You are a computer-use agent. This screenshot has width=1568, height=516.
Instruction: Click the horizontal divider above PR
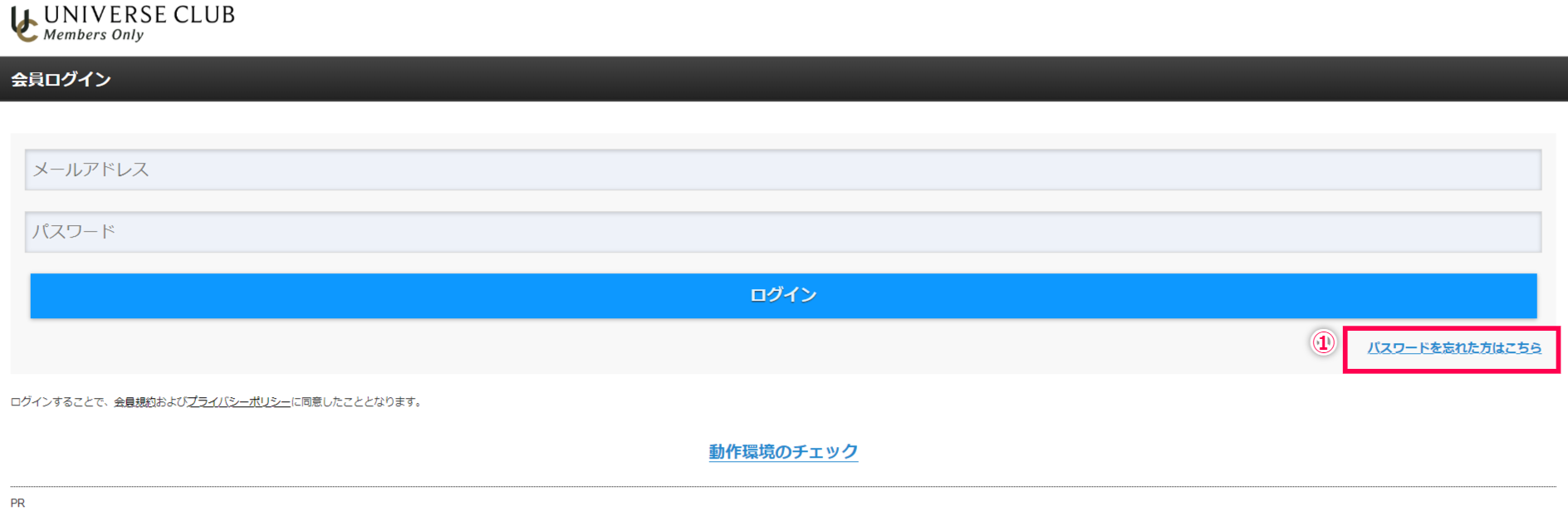point(783,487)
